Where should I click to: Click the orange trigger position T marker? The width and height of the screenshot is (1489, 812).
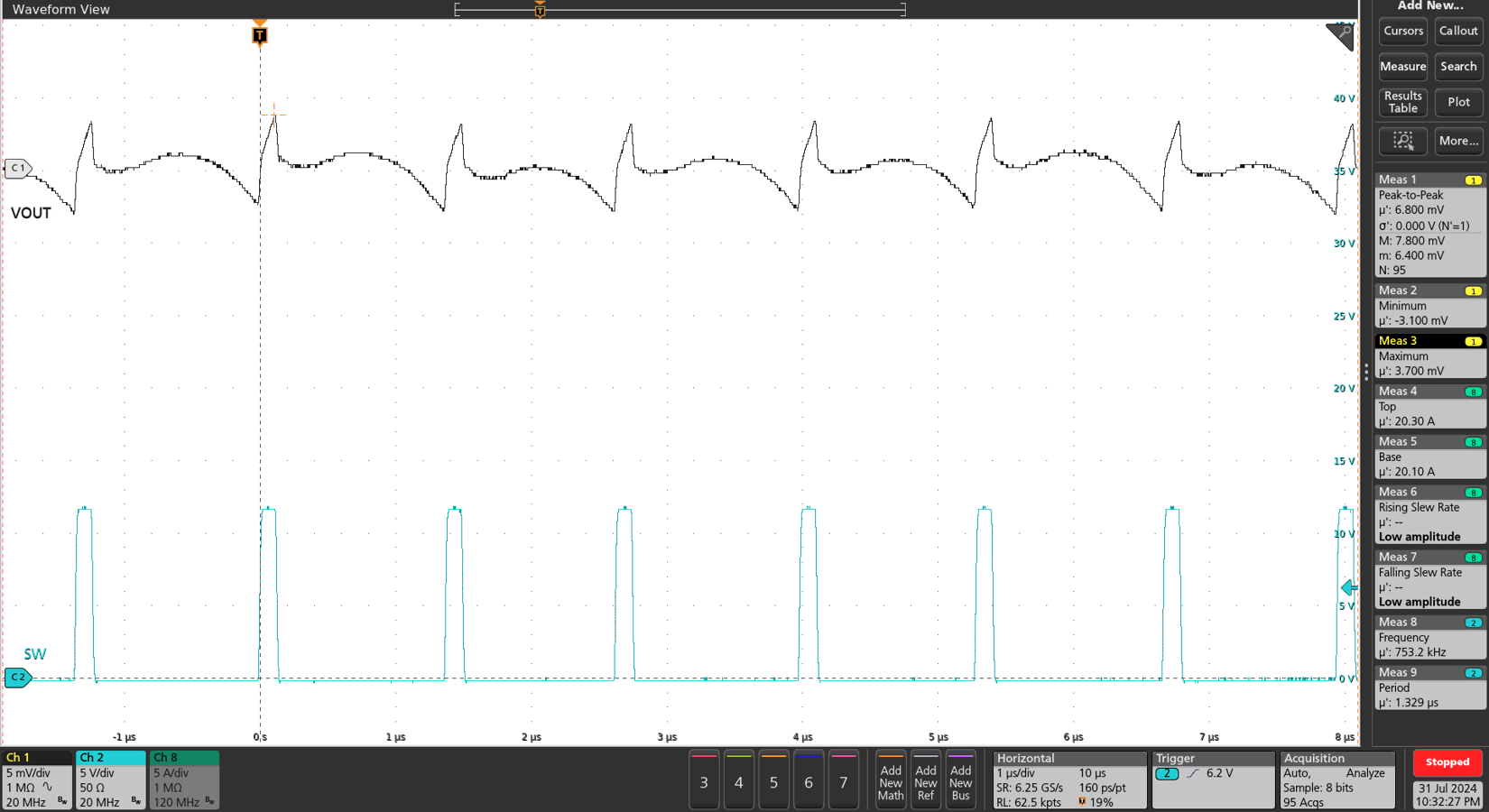(260, 35)
